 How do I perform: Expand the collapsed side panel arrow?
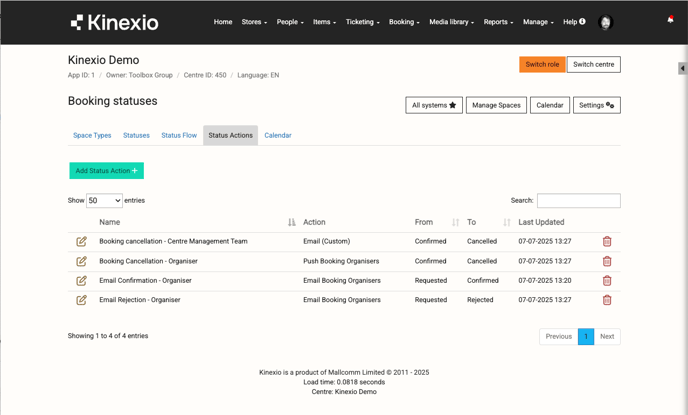pyautogui.click(x=682, y=69)
